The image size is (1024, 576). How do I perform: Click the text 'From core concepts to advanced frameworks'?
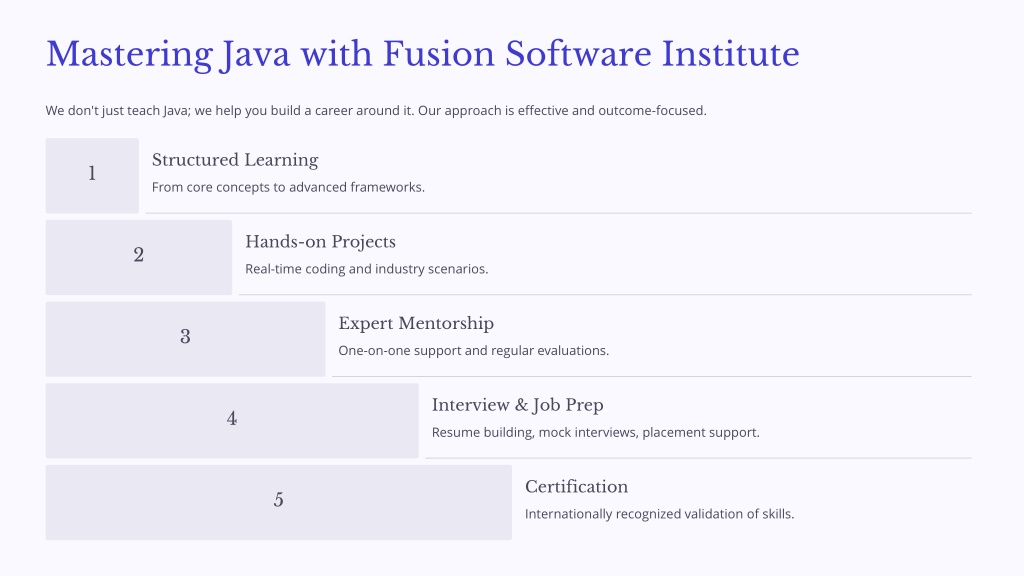click(288, 187)
